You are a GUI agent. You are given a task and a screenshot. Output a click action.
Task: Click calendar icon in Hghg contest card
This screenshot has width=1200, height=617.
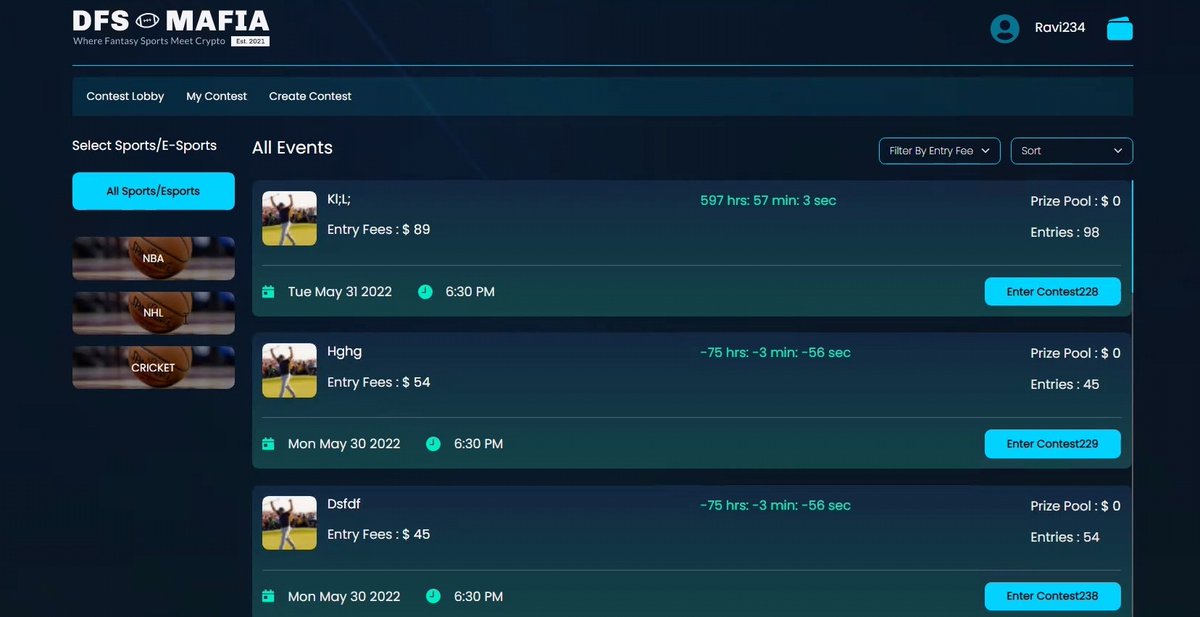pos(268,444)
